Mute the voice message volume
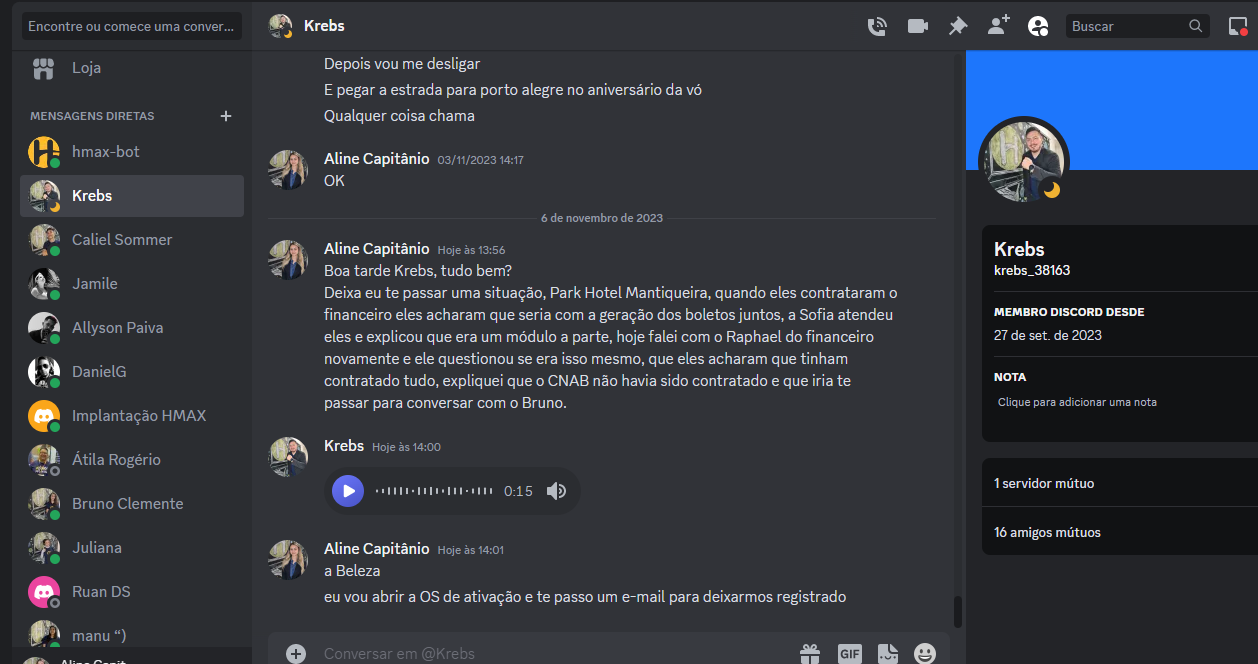Image resolution: width=1258 pixels, height=664 pixels. (x=557, y=491)
